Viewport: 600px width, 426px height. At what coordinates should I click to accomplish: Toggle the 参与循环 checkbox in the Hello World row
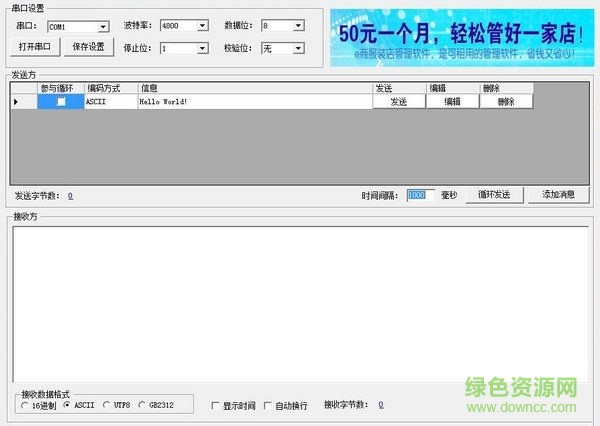pos(61,101)
